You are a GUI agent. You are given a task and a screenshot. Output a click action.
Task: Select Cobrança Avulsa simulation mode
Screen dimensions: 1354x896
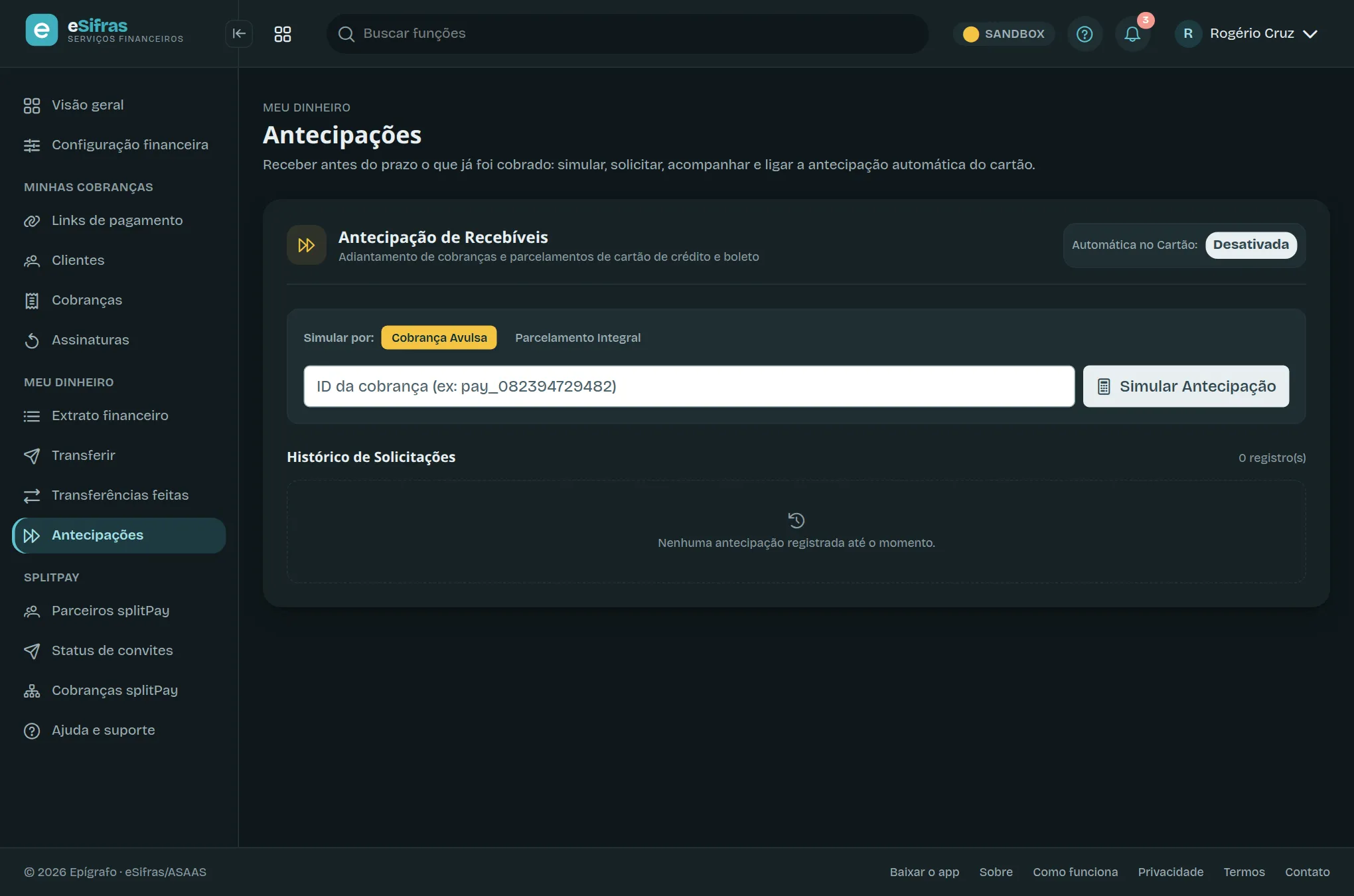pos(439,338)
